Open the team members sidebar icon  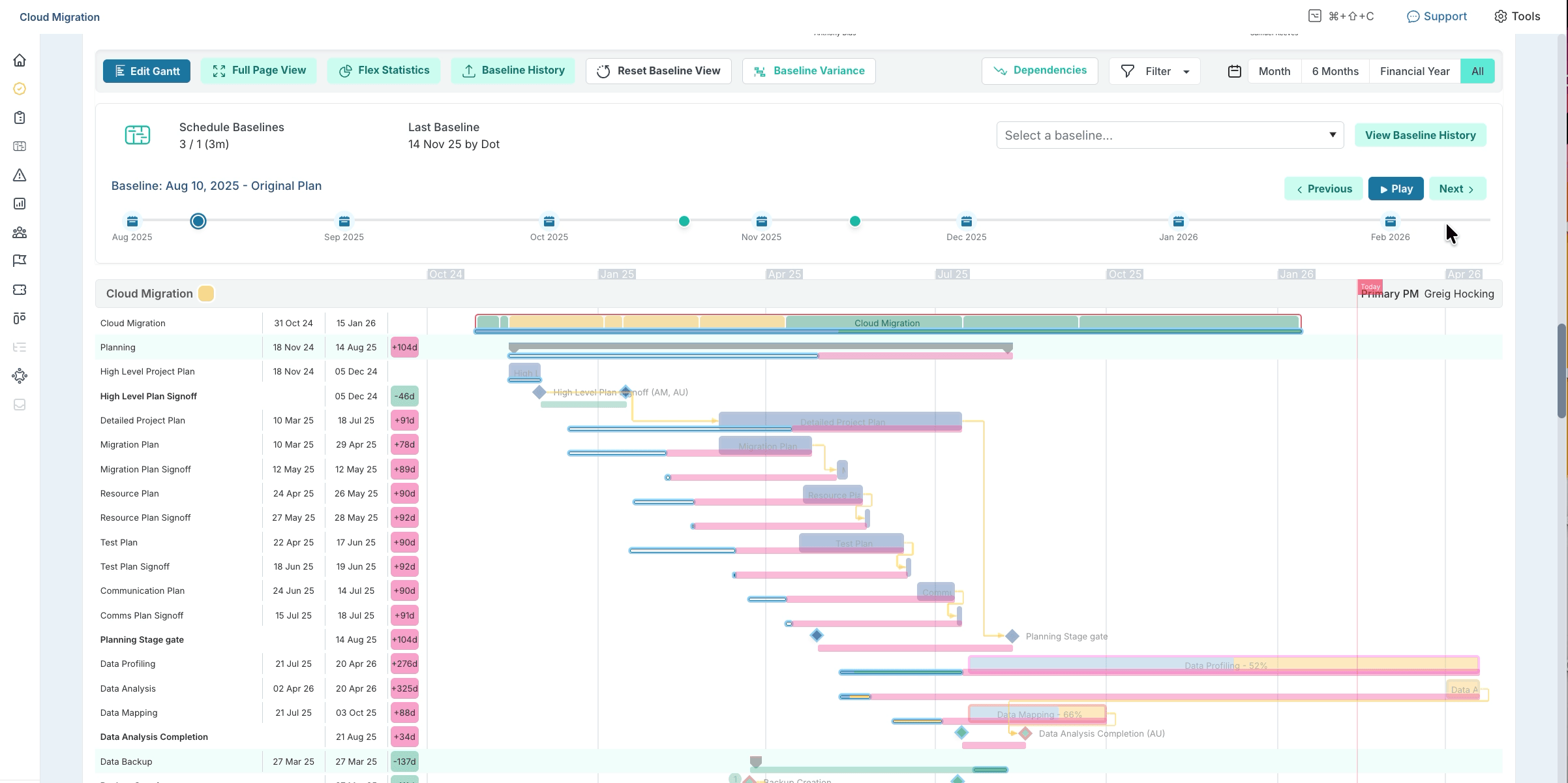pyautogui.click(x=20, y=232)
